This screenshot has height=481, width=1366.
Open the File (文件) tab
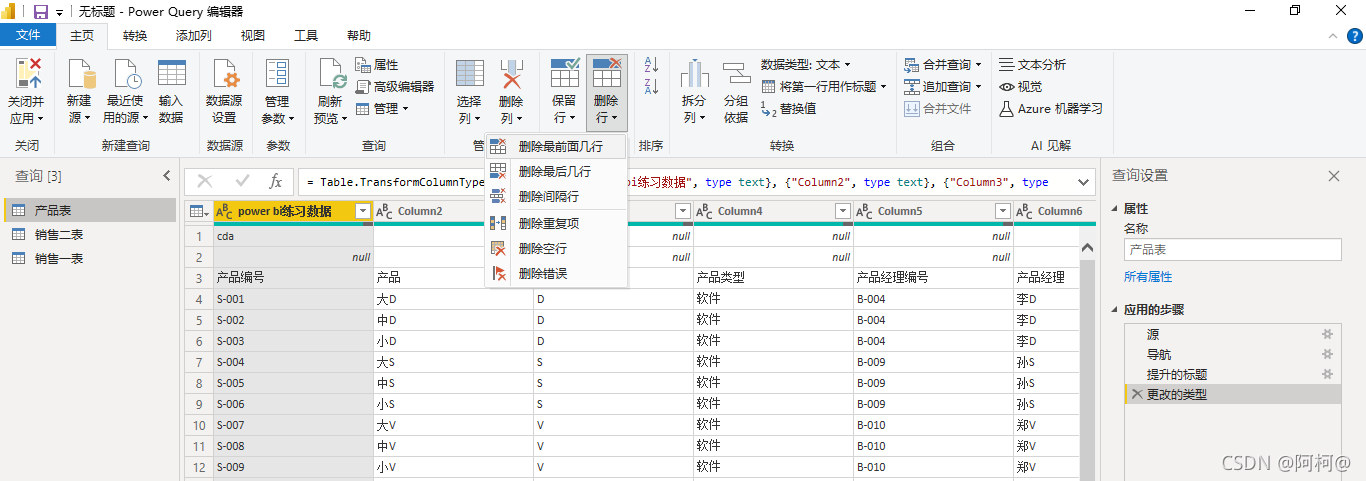pyautogui.click(x=29, y=35)
